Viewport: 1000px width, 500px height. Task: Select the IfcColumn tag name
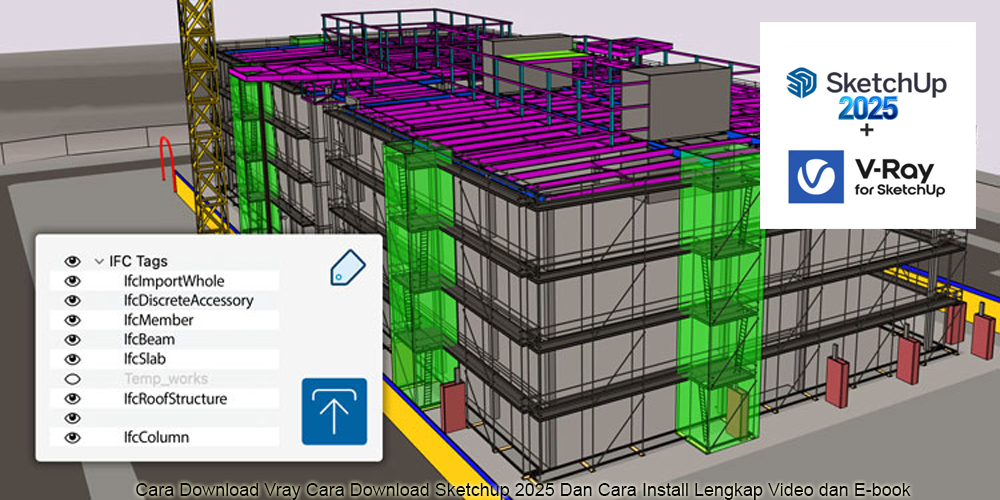(x=156, y=438)
